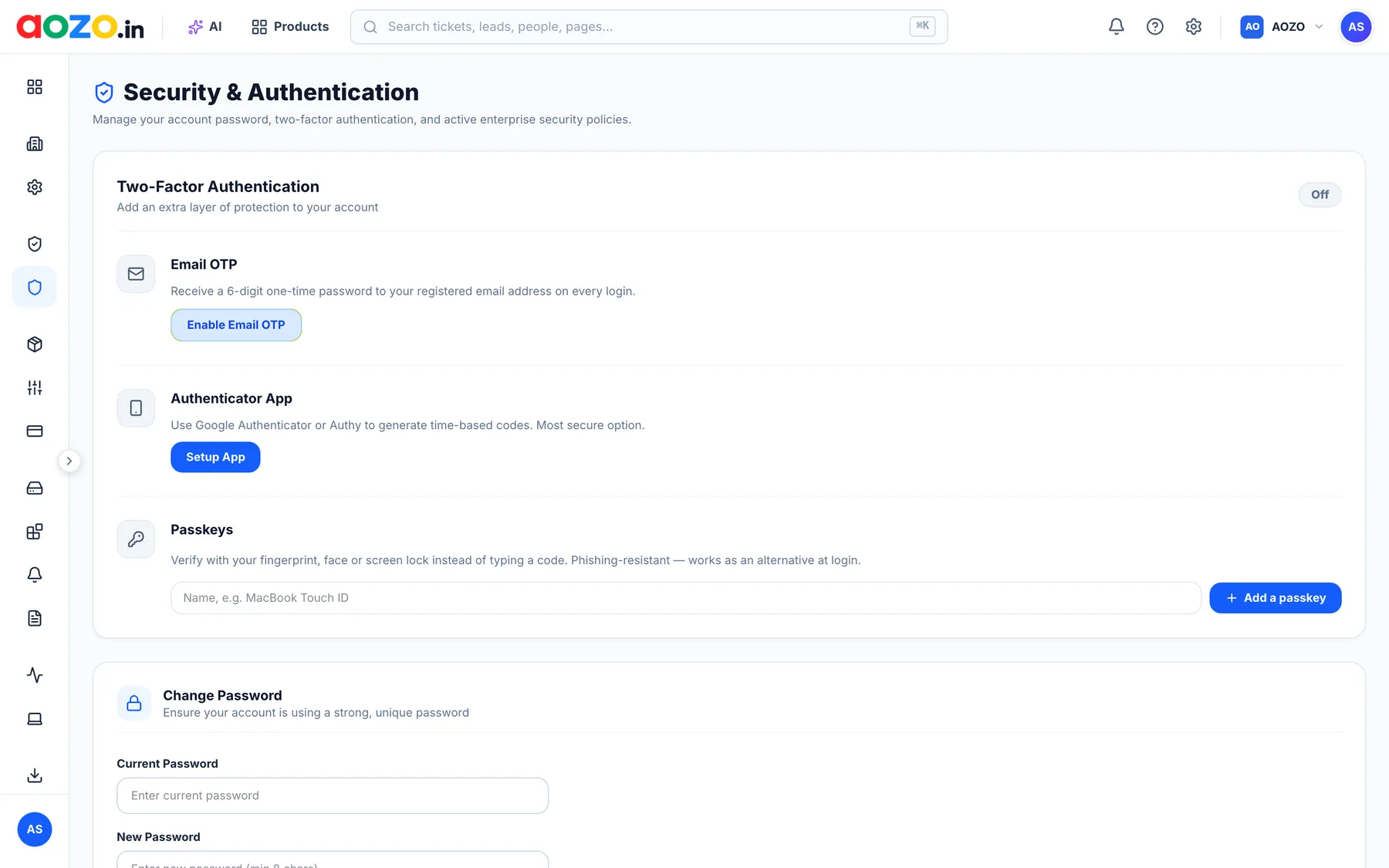Screen dimensions: 1389x868
Task: Open the document file icon in sidebar
Action: pyautogui.click(x=35, y=618)
